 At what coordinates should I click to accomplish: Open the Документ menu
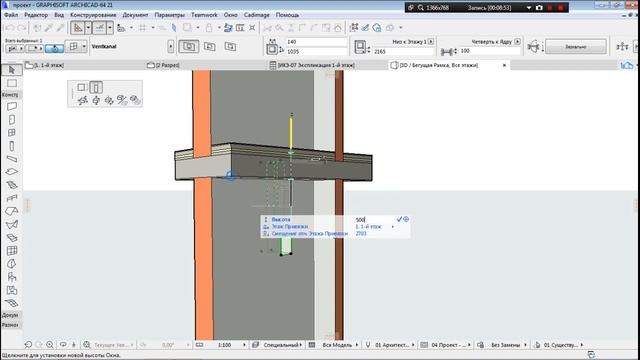(136, 15)
